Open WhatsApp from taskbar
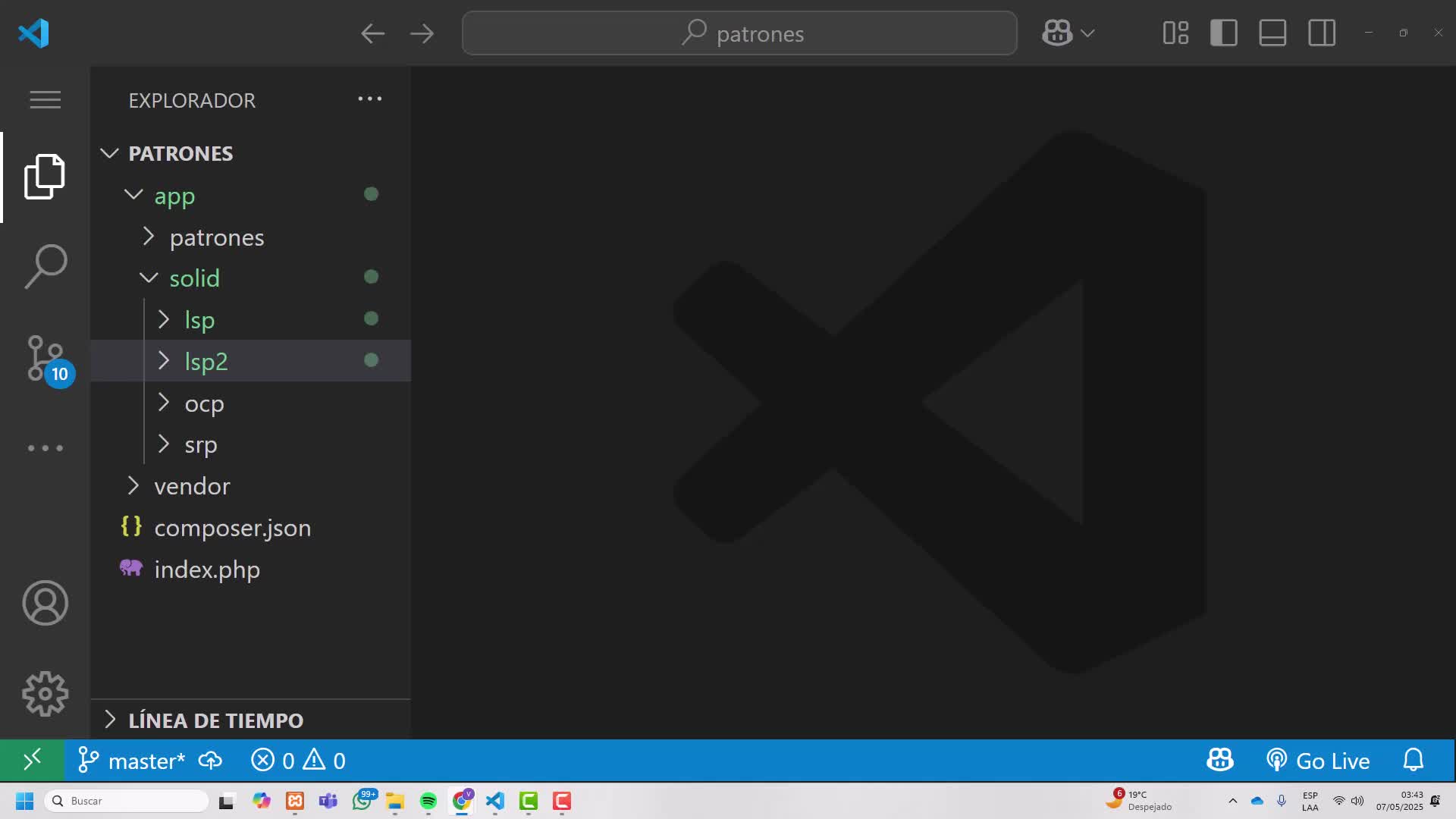Viewport: 1456px width, 819px height. [x=363, y=800]
